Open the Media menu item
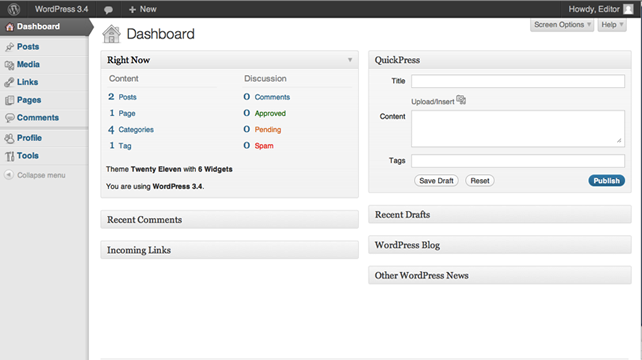This screenshot has width=642, height=360. click(x=44, y=64)
